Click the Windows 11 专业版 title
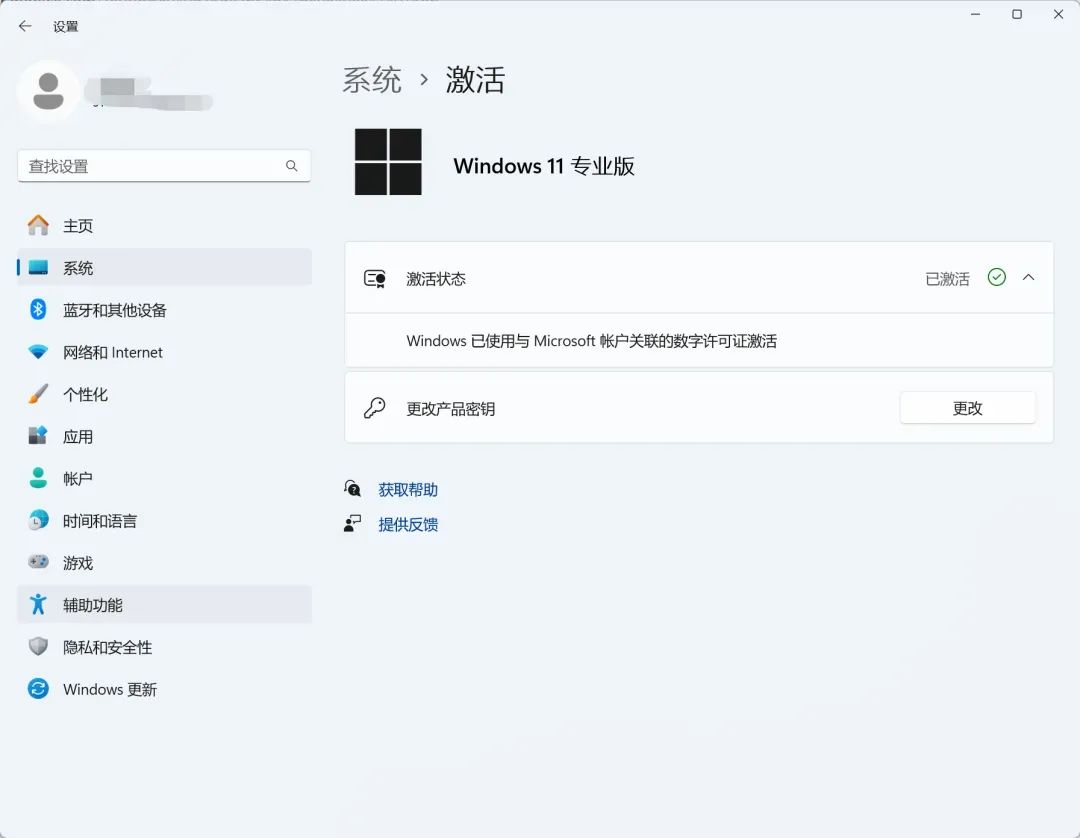This screenshot has width=1080, height=838. pyautogui.click(x=544, y=166)
